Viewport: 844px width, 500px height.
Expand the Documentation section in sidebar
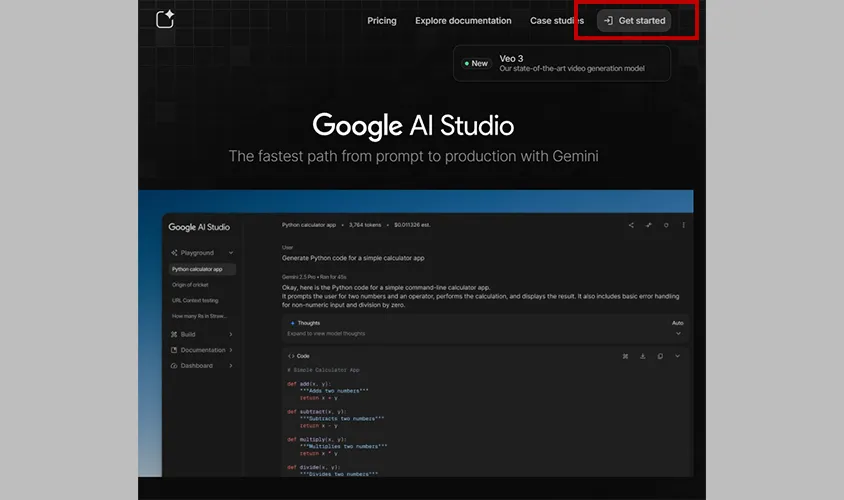pyautogui.click(x=231, y=350)
